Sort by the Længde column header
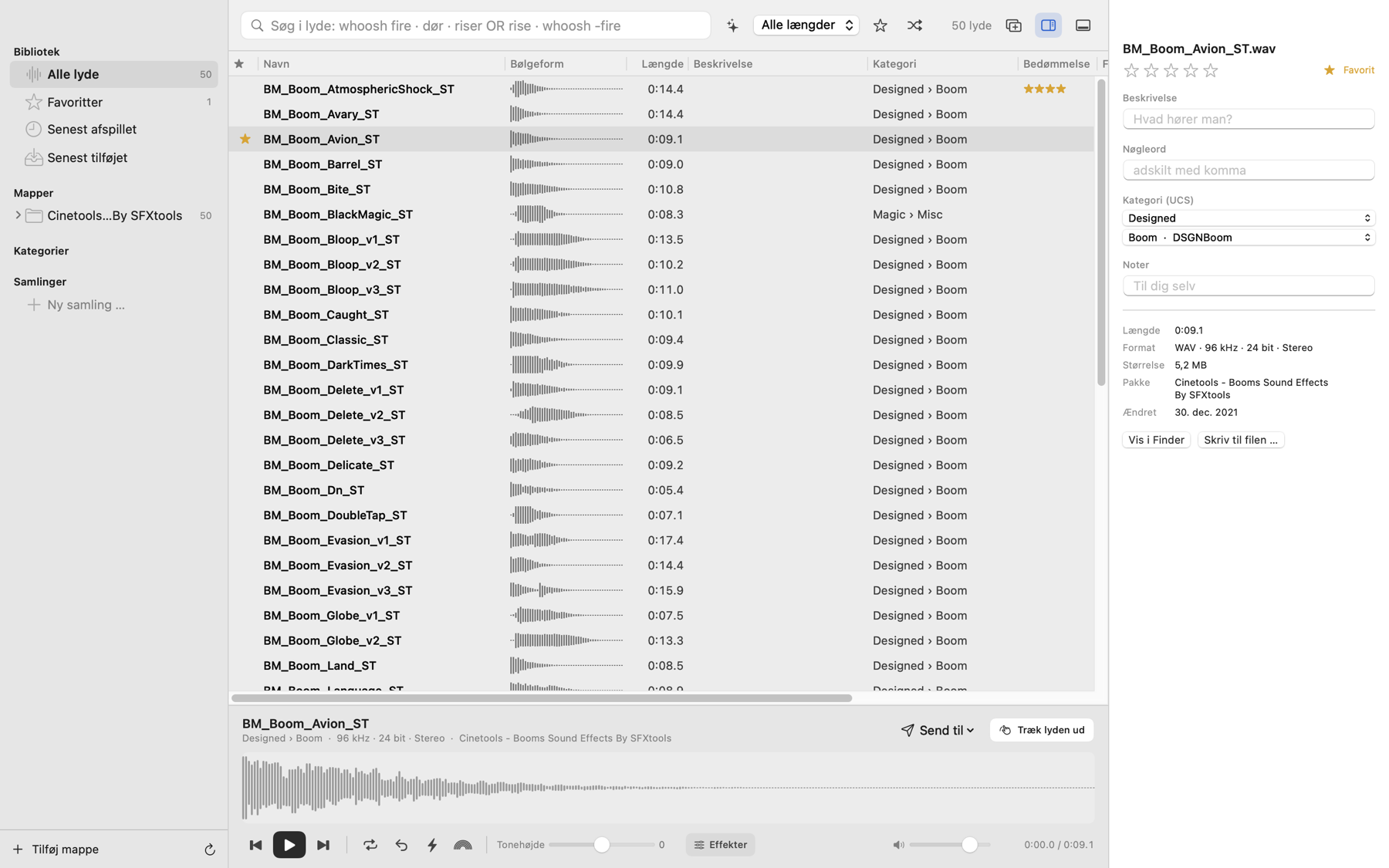This screenshot has width=1389, height=868. [x=662, y=64]
